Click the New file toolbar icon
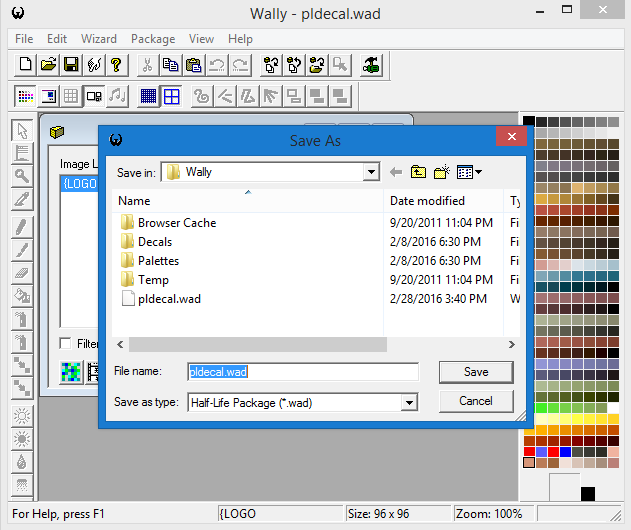 25,65
